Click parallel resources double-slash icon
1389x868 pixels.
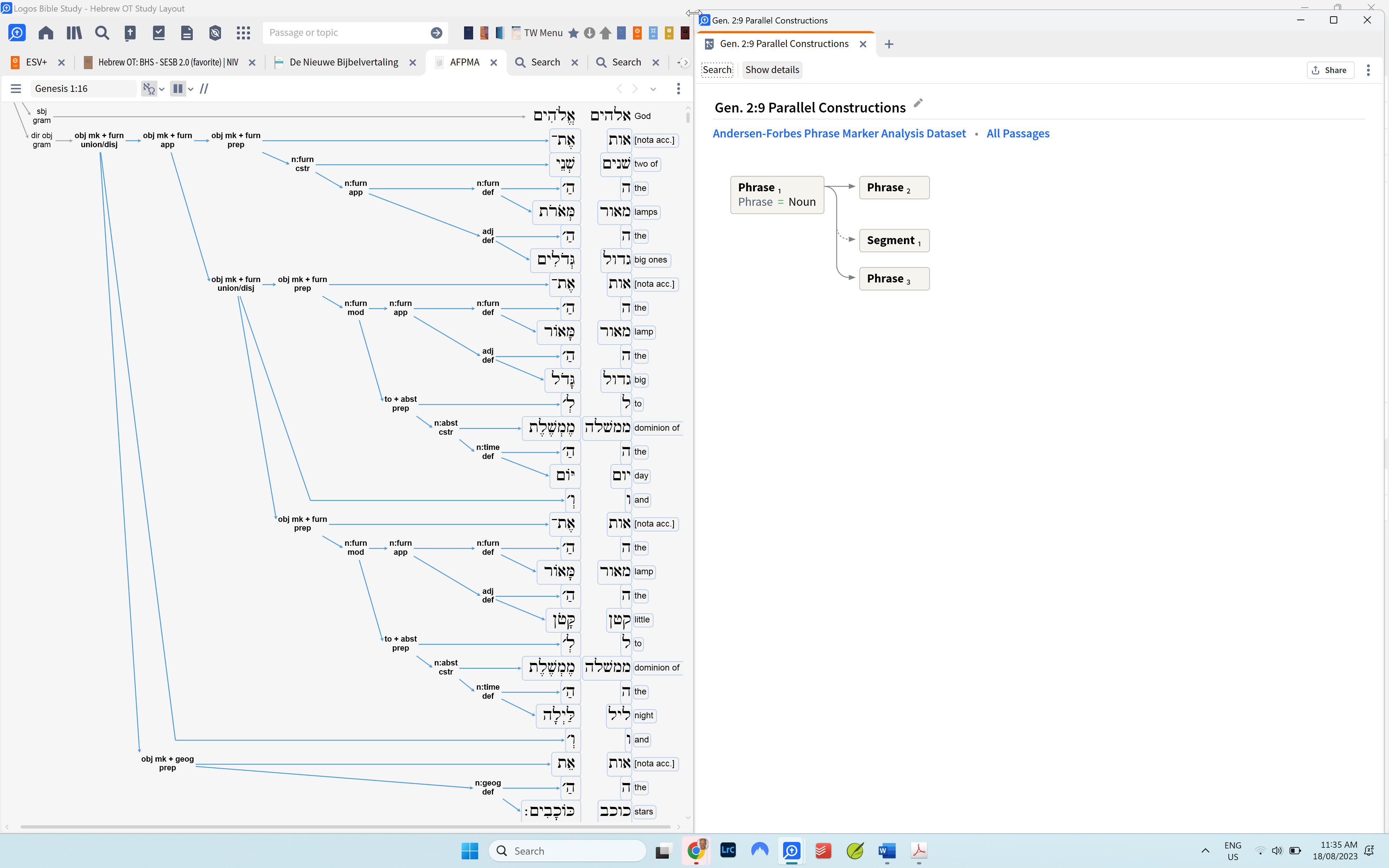tap(204, 88)
